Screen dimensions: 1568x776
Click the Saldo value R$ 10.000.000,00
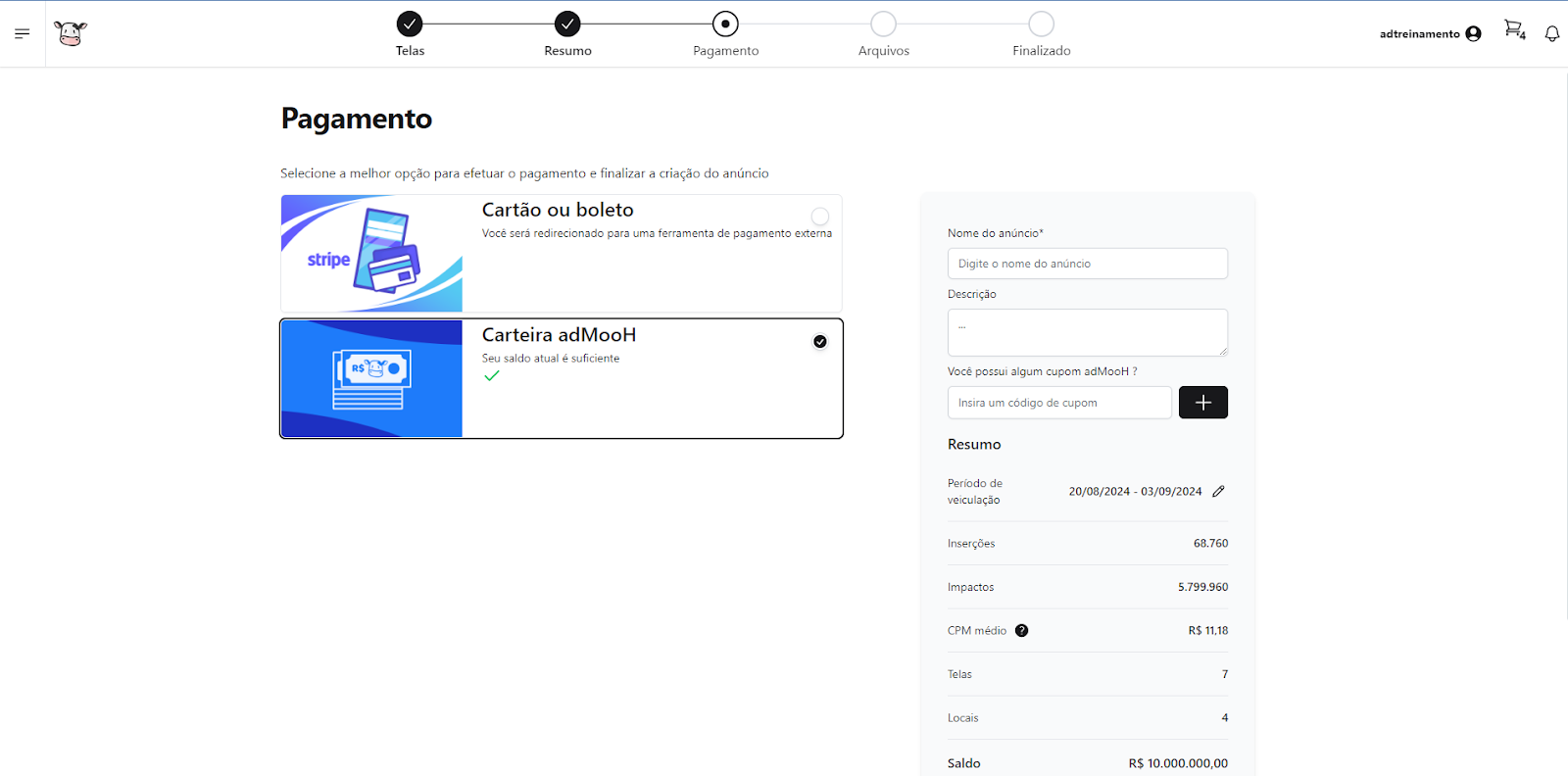[1178, 763]
